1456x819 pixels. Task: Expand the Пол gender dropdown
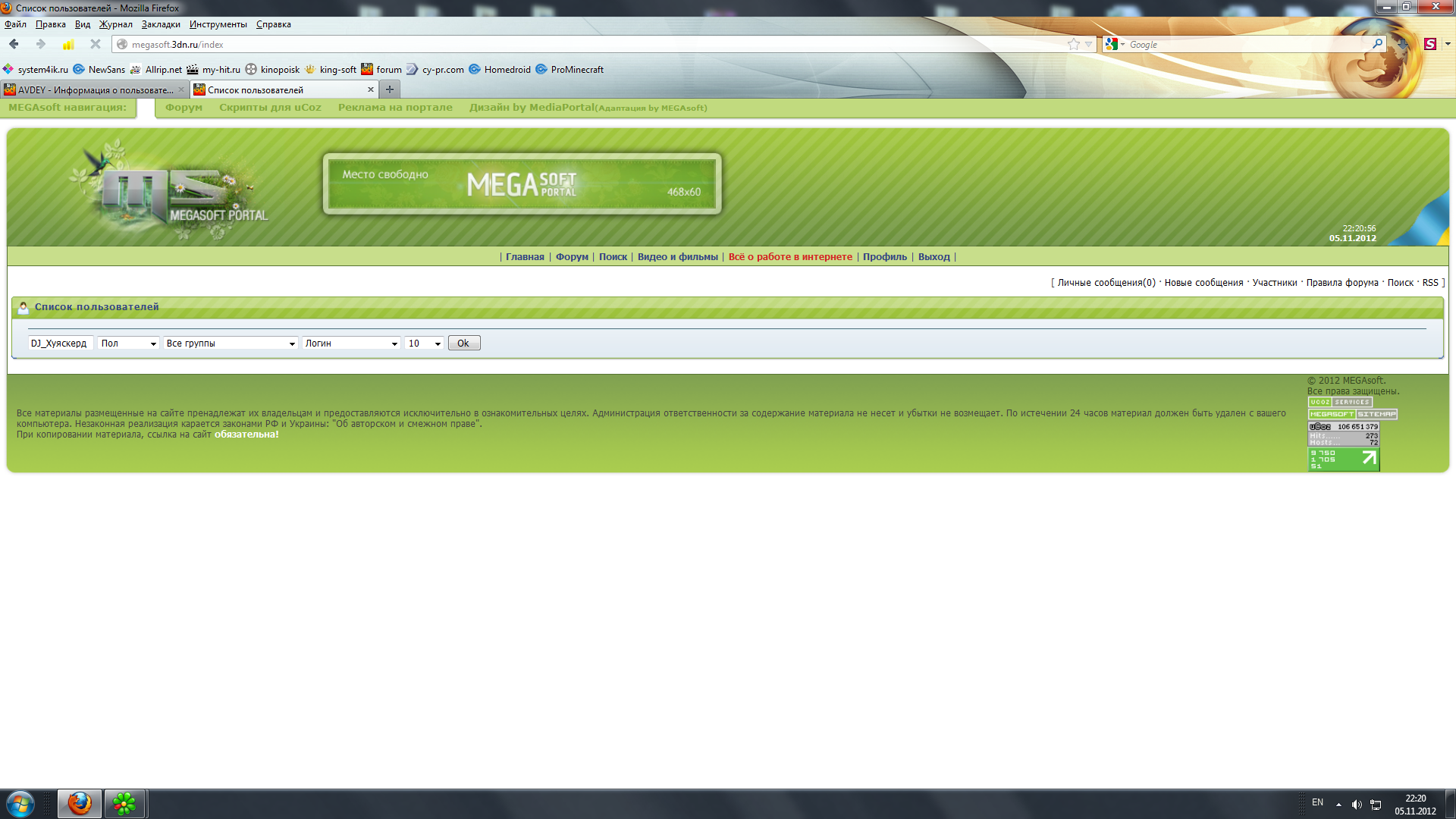point(128,344)
